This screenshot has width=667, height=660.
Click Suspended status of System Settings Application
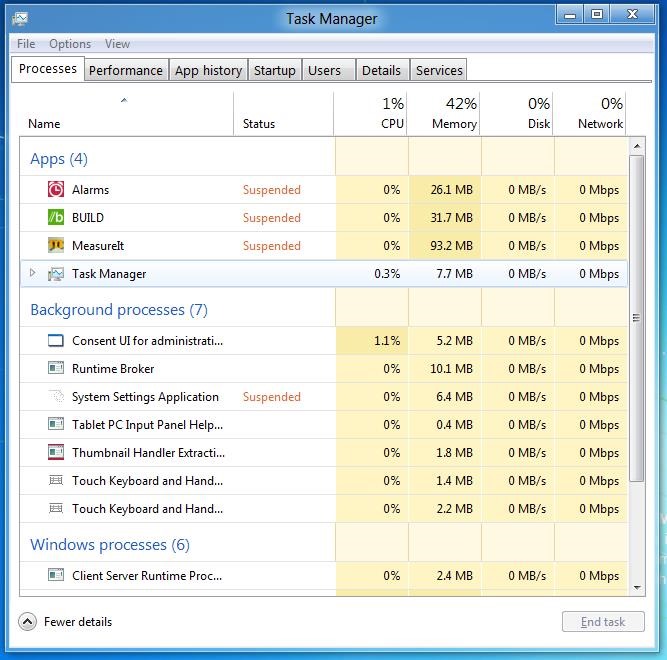[x=272, y=397]
